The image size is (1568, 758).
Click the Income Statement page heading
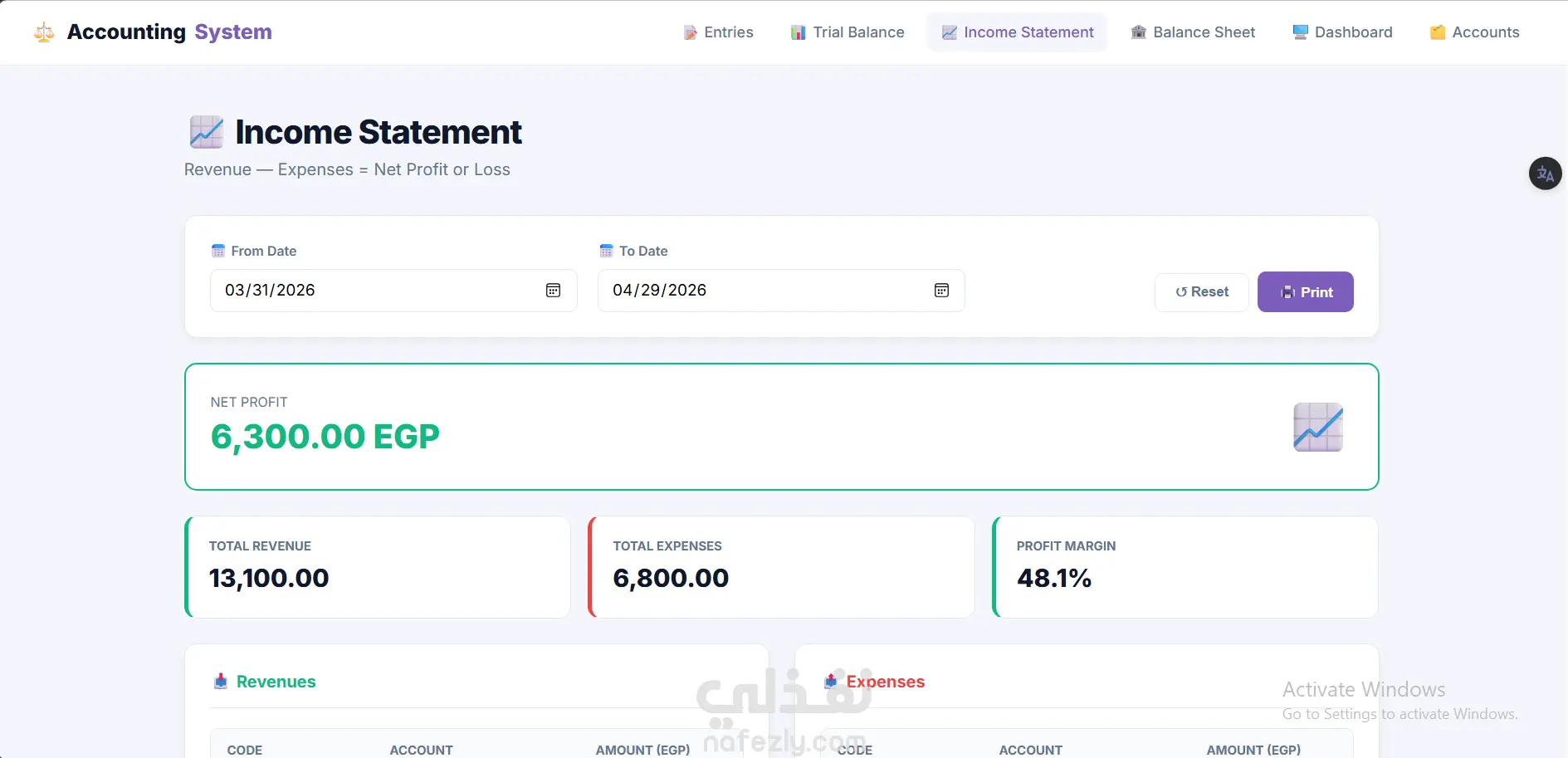379,132
